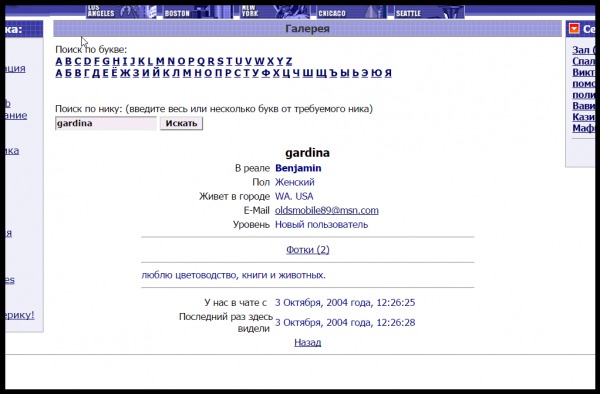Filter gallery by Latin letter Z
Screen dimensions: 600x394
[x=289, y=61]
